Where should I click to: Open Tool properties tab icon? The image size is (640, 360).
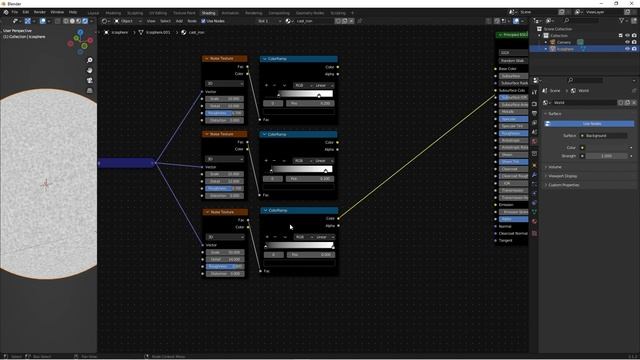point(534,93)
